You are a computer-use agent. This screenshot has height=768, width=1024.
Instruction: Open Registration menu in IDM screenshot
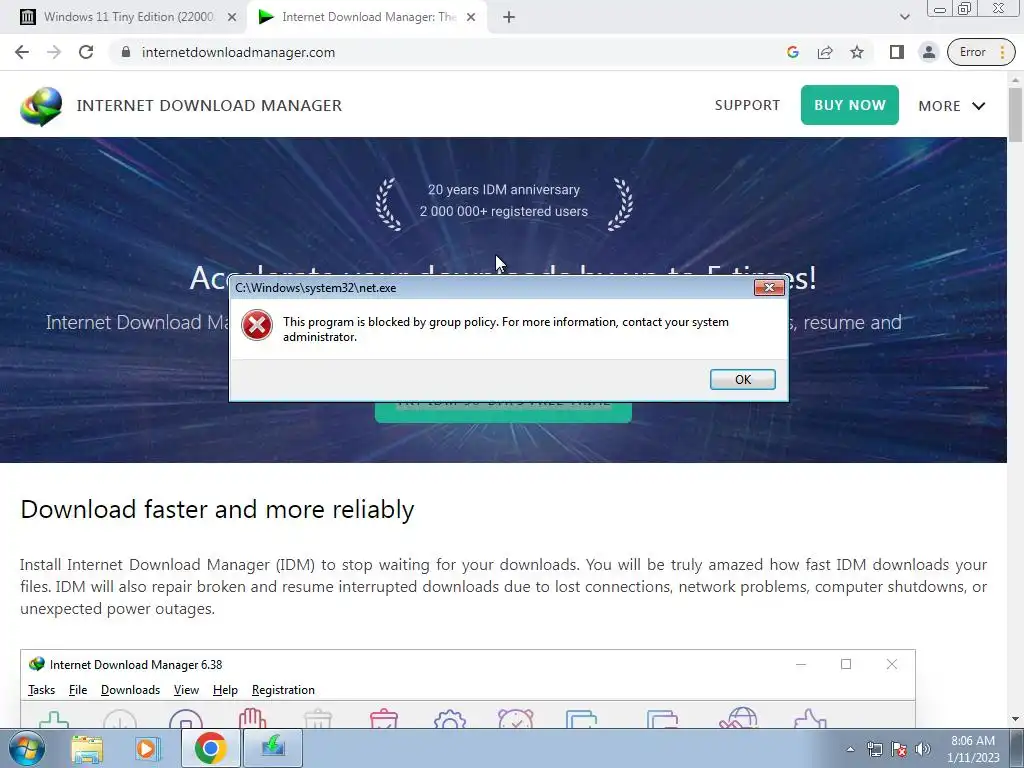click(283, 690)
